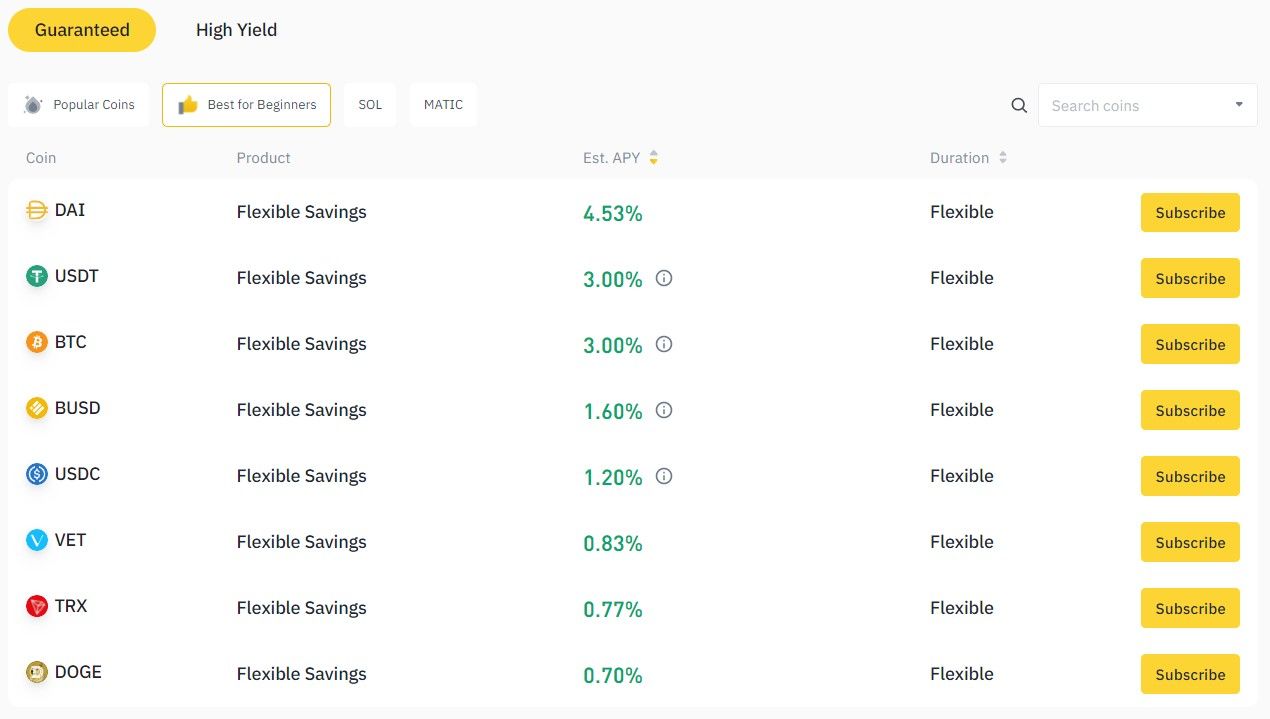Subscribe to BUSD Flexible Savings
Screen dimensions: 1270x719
[1190, 411]
